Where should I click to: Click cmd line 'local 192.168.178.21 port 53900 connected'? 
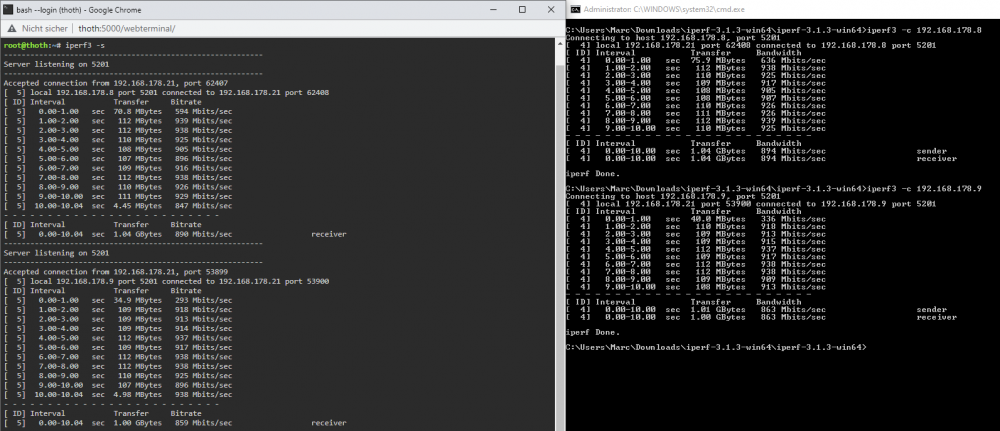click(751, 204)
